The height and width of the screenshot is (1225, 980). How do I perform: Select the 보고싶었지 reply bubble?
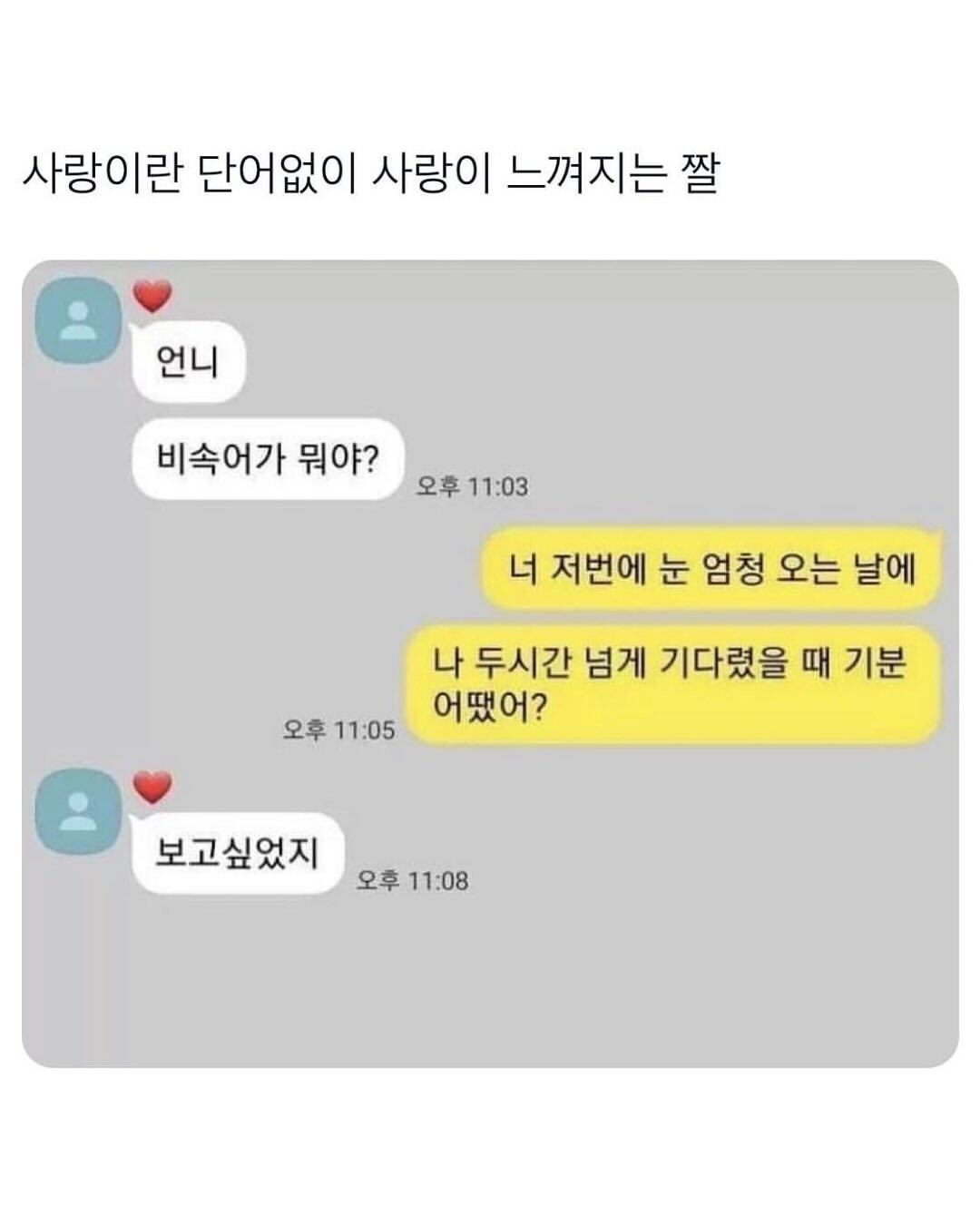coord(238,853)
